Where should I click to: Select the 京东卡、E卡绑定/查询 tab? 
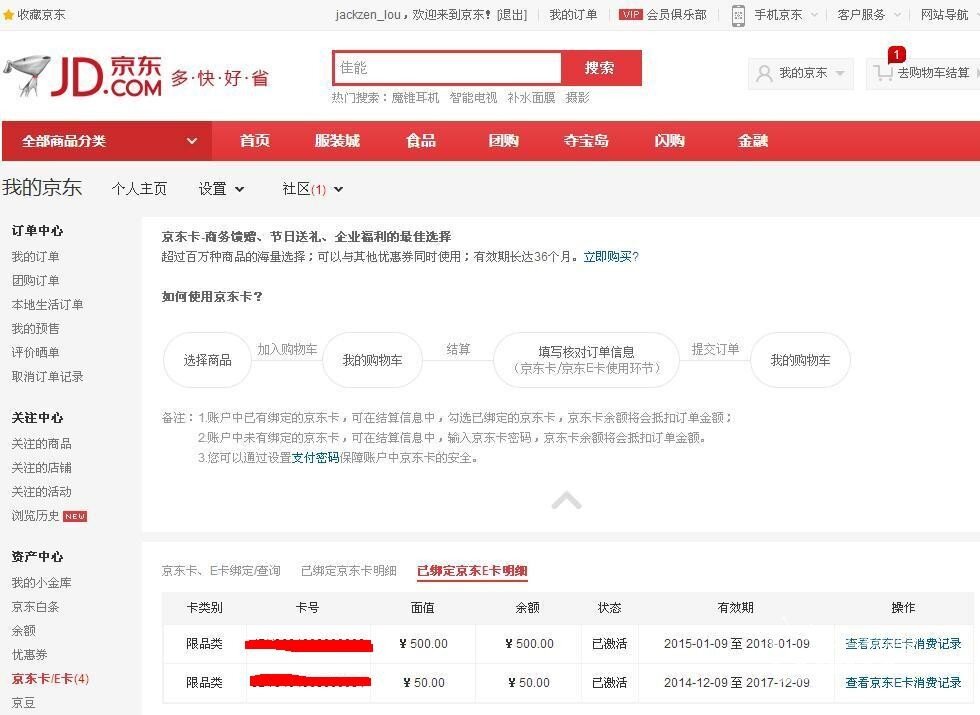[221, 571]
